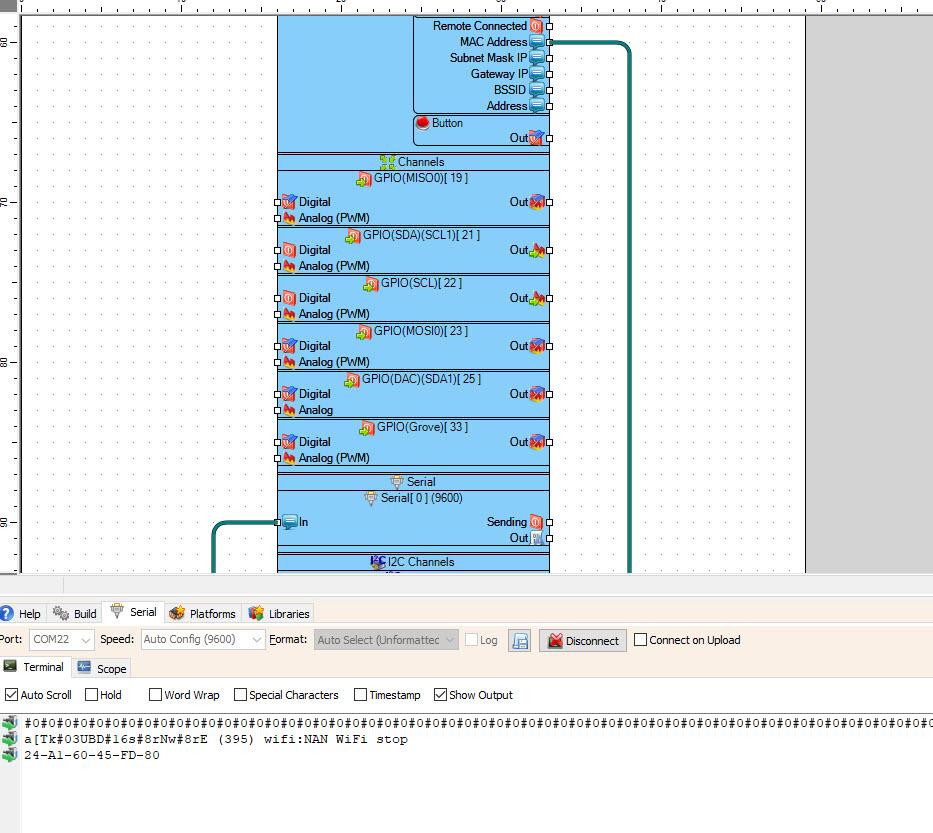933x833 pixels.
Task: Open the COM22 port dropdown
Action: pyautogui.click(x=61, y=640)
